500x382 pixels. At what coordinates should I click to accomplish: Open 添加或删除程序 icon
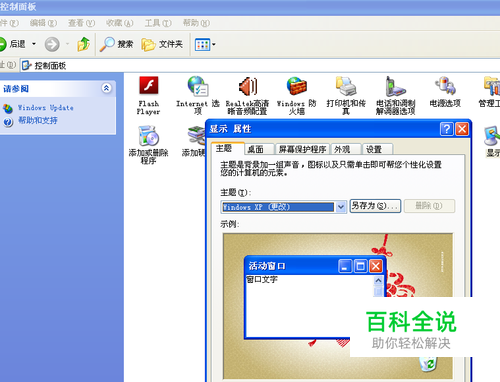(x=148, y=144)
